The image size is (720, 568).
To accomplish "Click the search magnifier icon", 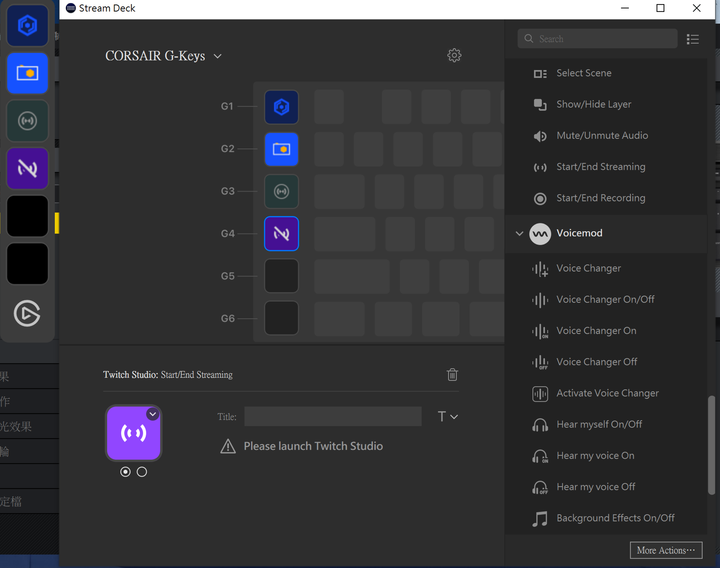I will pos(529,39).
